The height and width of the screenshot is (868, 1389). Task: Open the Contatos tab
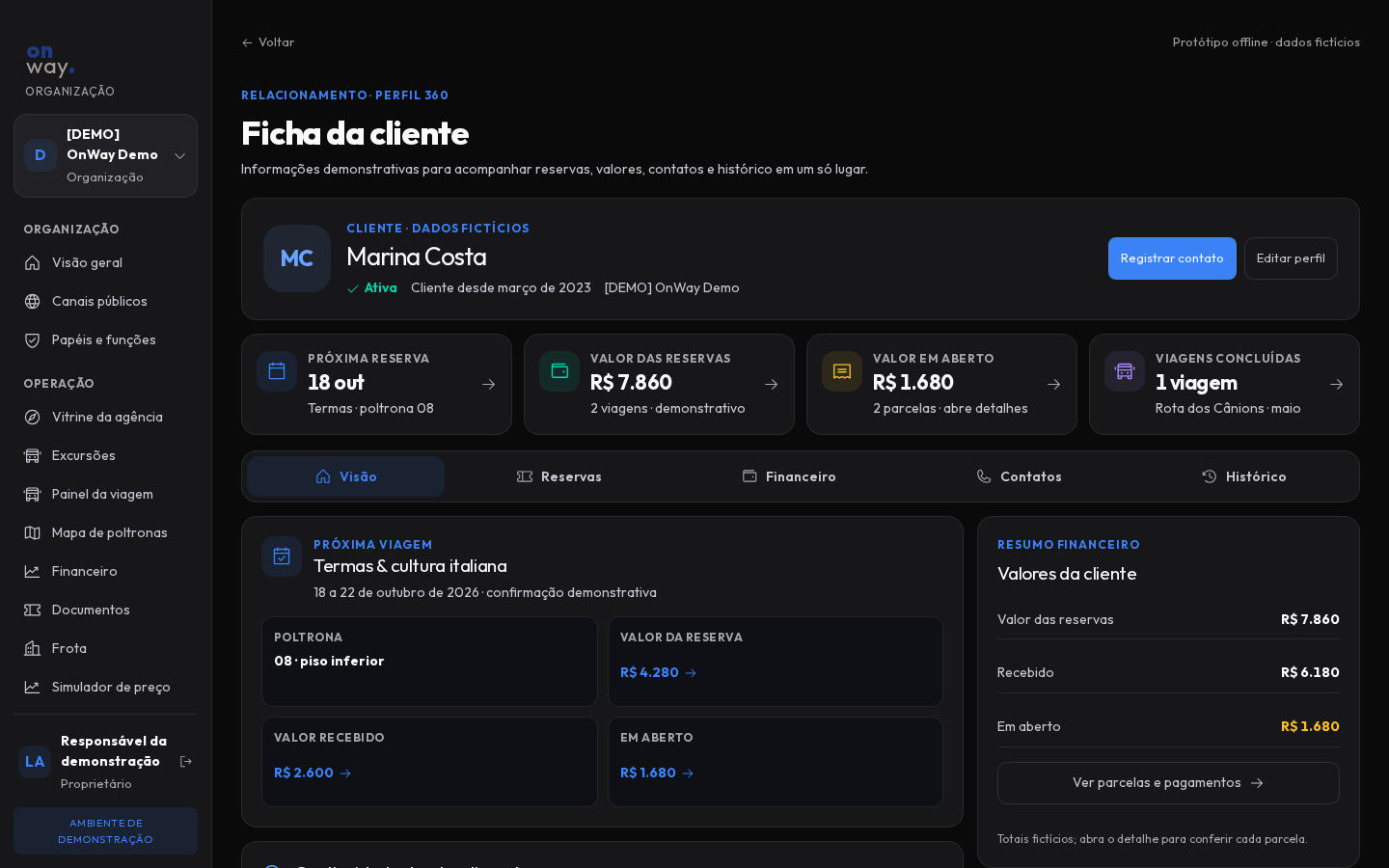pyautogui.click(x=1019, y=476)
